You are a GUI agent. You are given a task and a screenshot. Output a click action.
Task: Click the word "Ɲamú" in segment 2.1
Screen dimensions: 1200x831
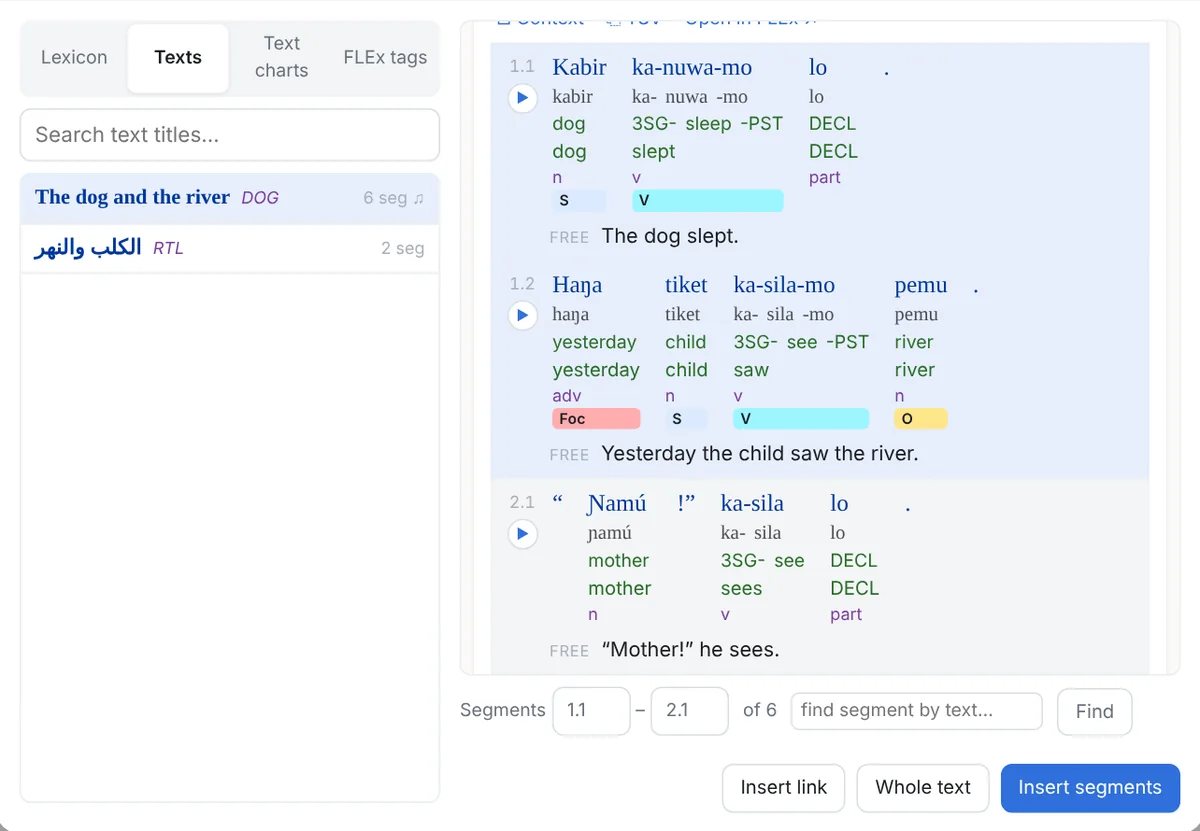coord(617,503)
